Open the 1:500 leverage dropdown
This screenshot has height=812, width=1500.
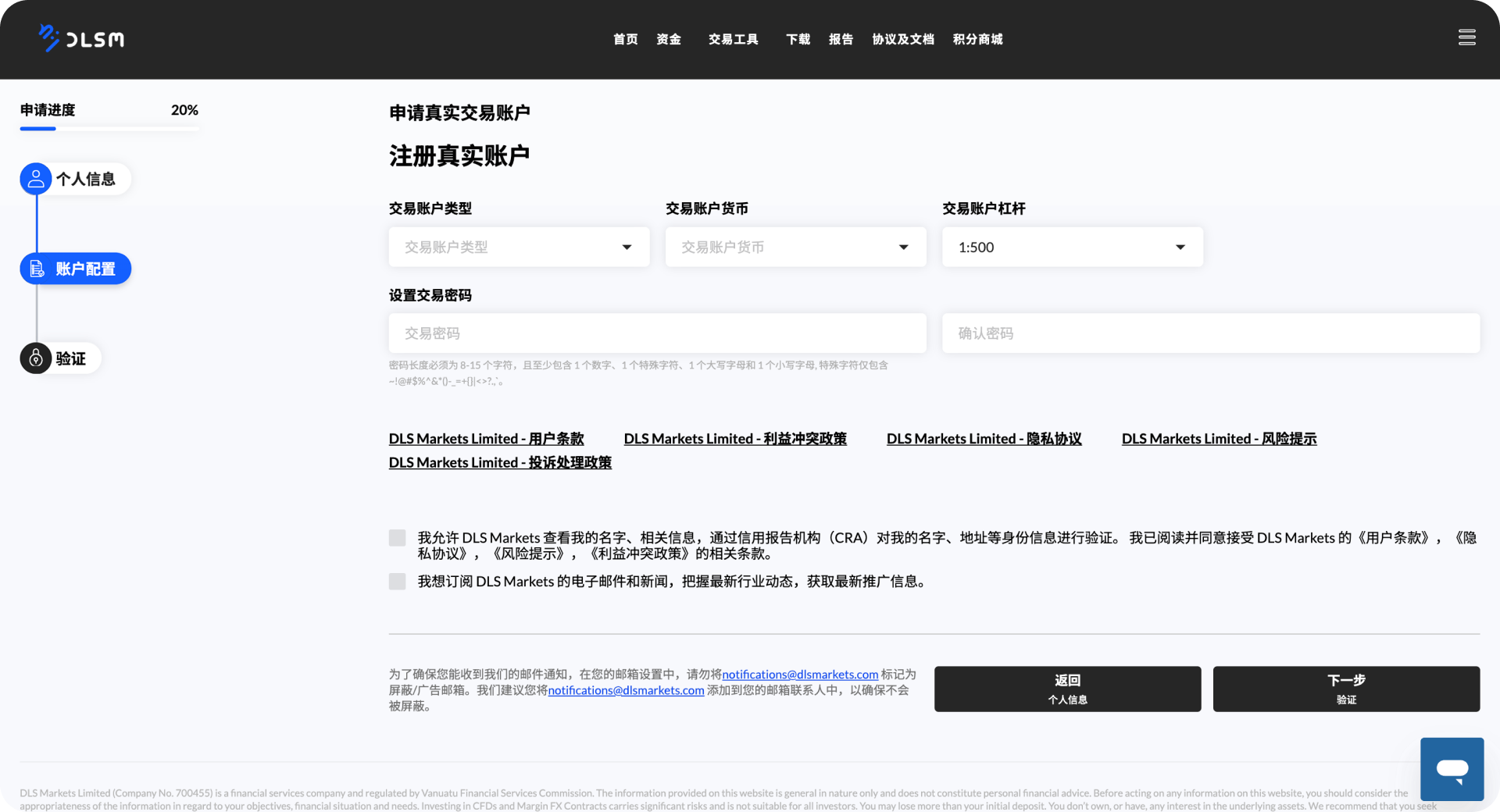(x=1071, y=247)
